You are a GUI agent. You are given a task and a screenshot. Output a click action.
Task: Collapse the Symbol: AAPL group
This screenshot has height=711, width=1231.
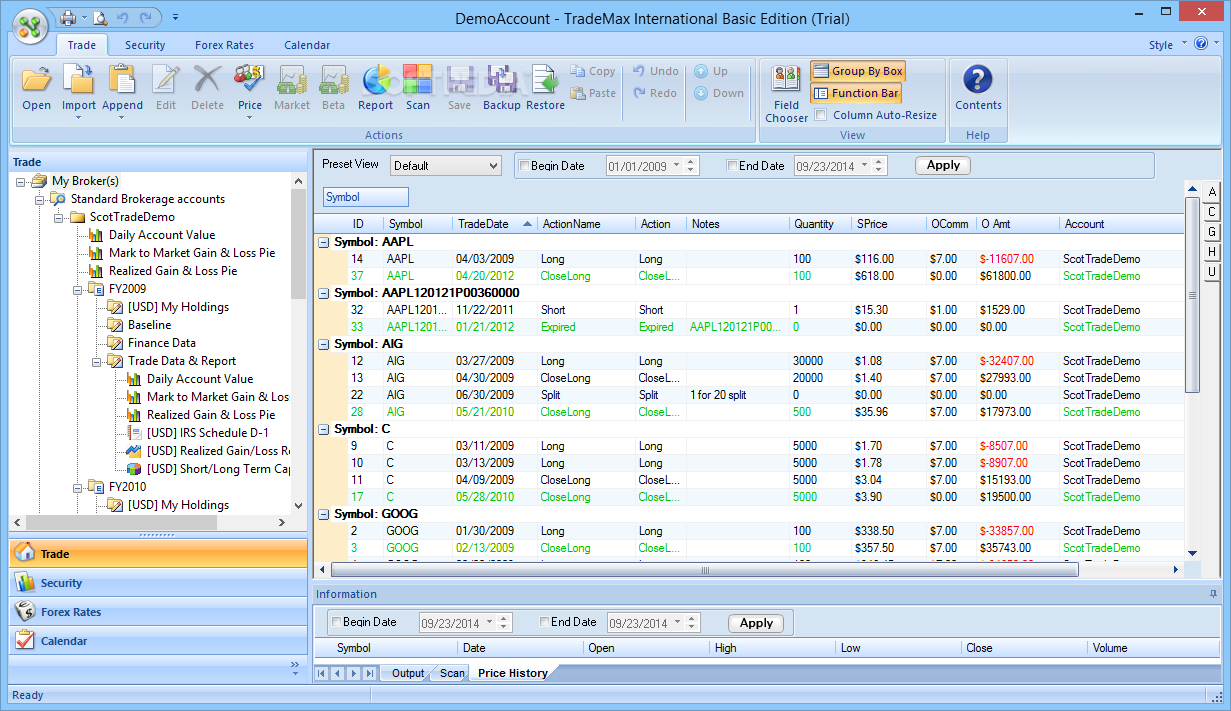click(323, 242)
